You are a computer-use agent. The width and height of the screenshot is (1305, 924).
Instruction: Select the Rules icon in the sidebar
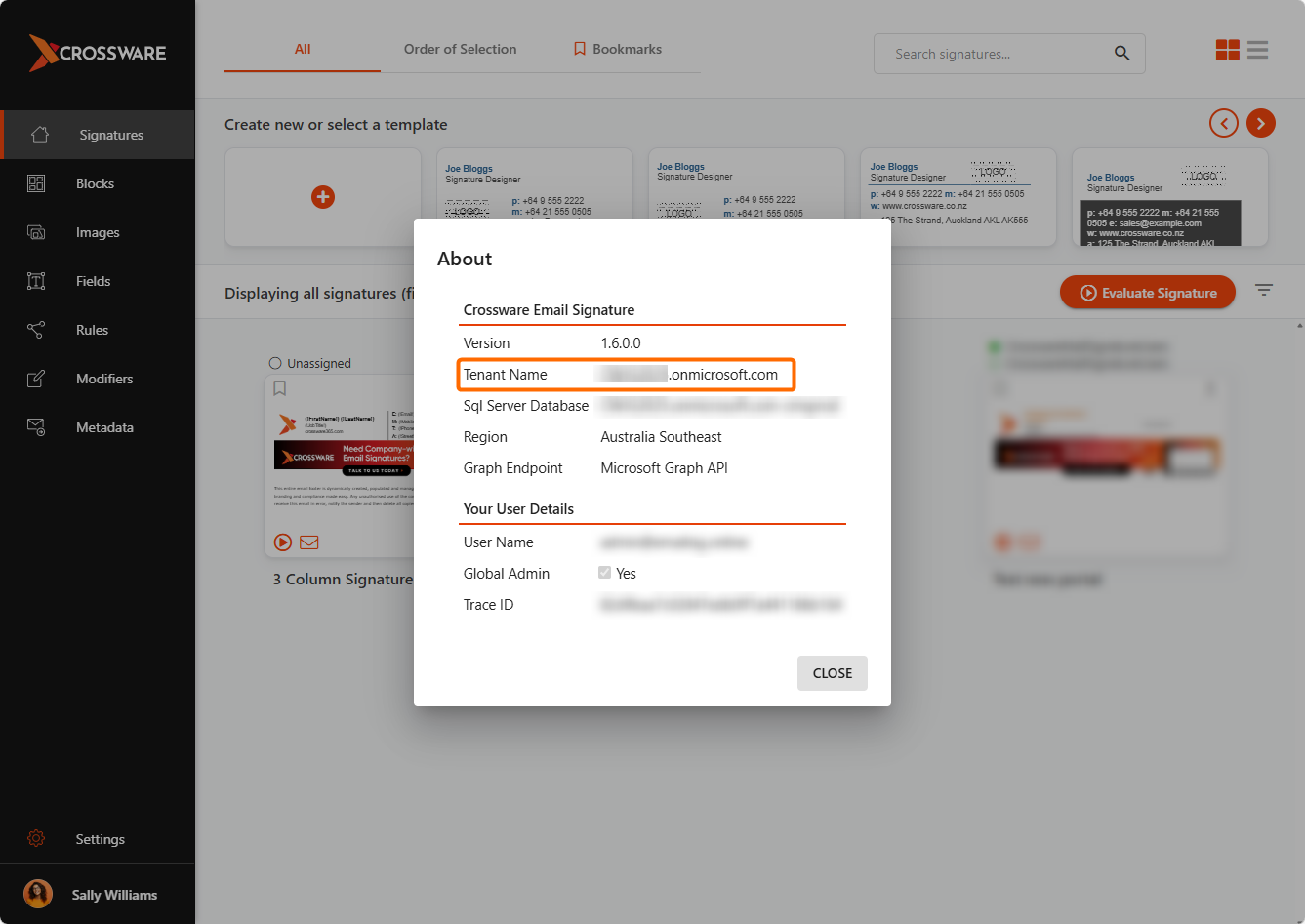[x=36, y=330]
